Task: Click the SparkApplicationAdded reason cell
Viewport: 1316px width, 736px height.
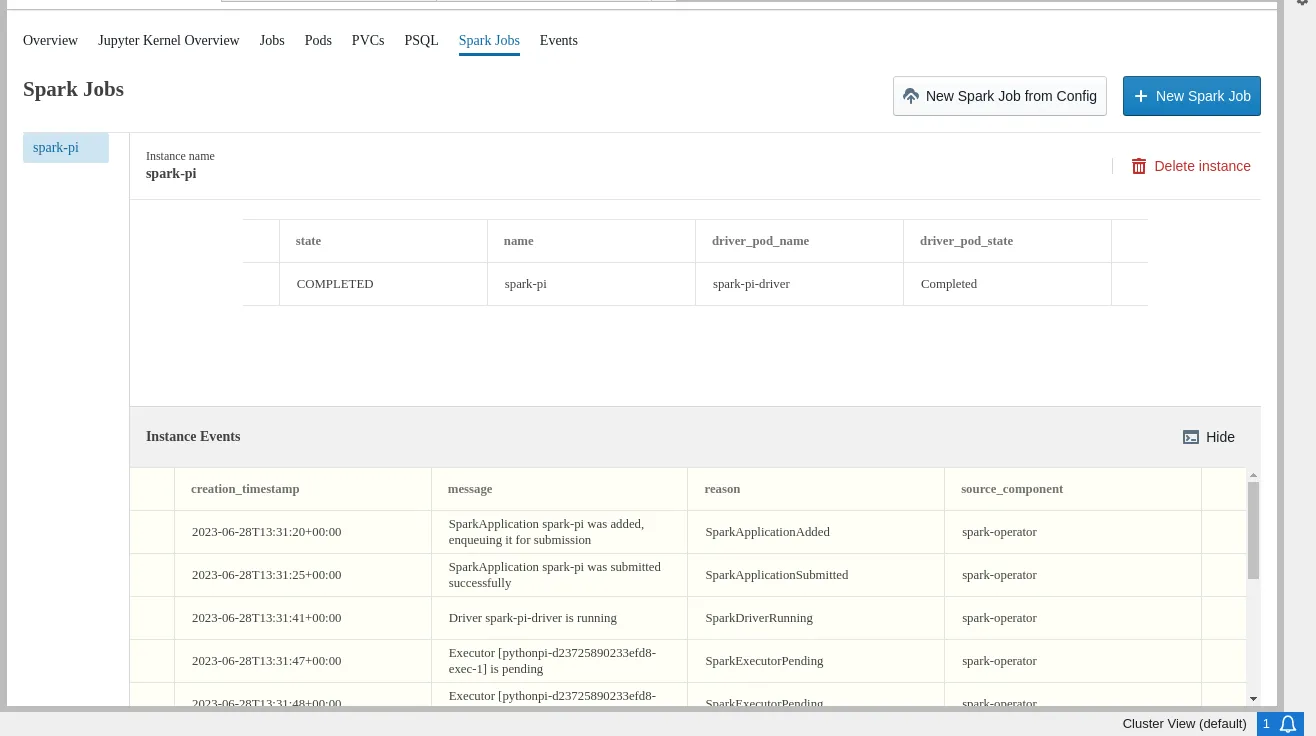Action: [x=817, y=532]
